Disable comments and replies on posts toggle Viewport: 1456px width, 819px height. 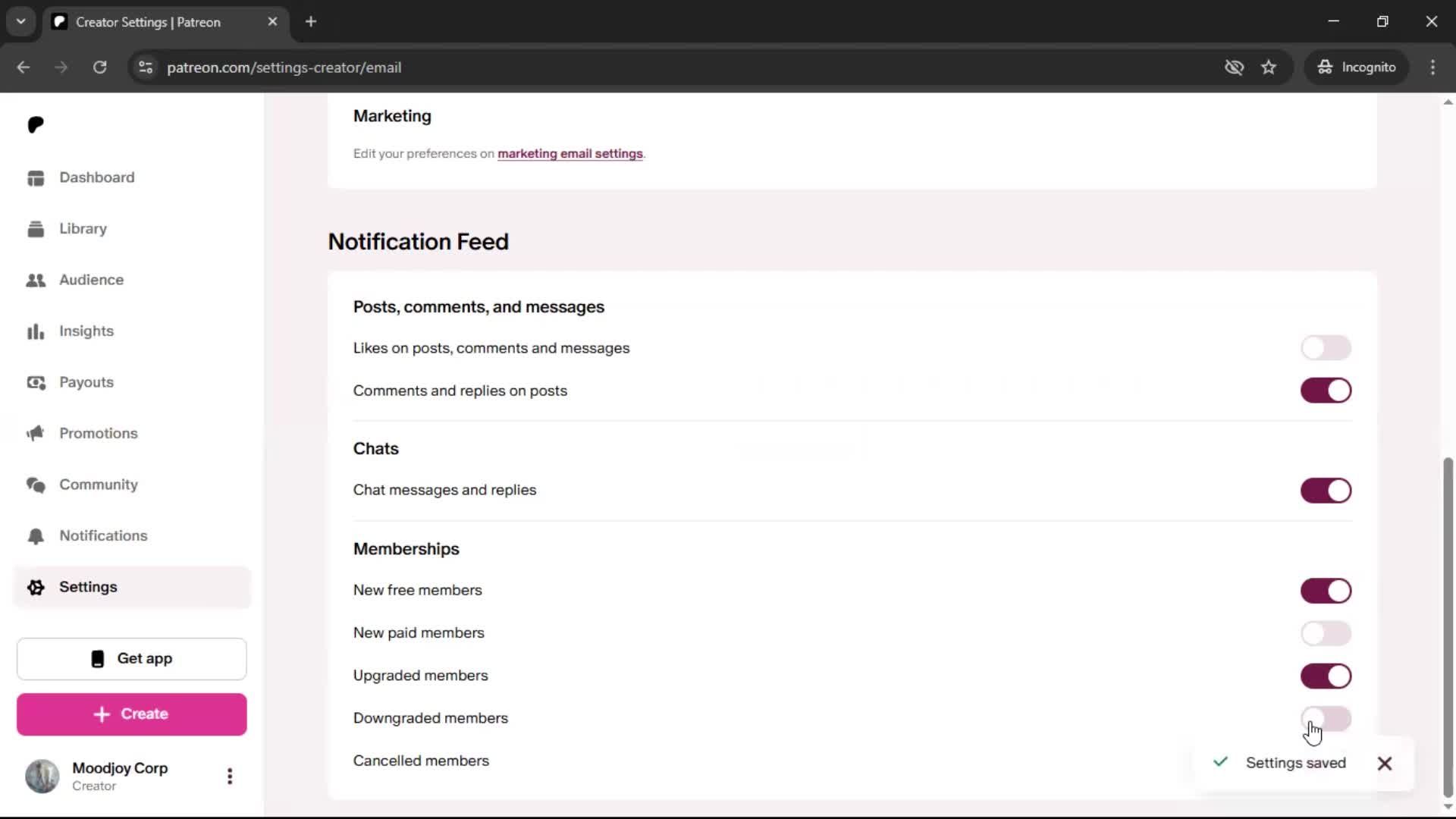pos(1326,391)
